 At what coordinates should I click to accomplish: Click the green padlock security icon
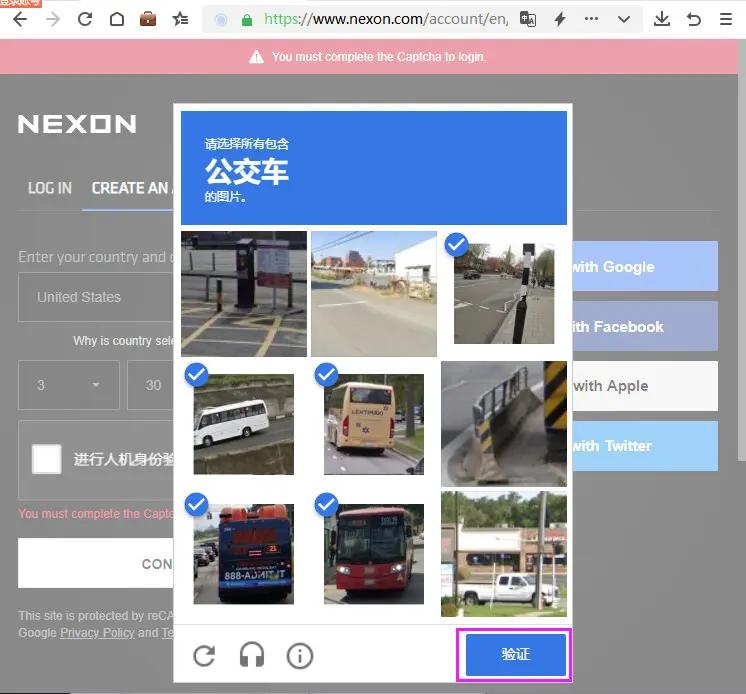[246, 20]
